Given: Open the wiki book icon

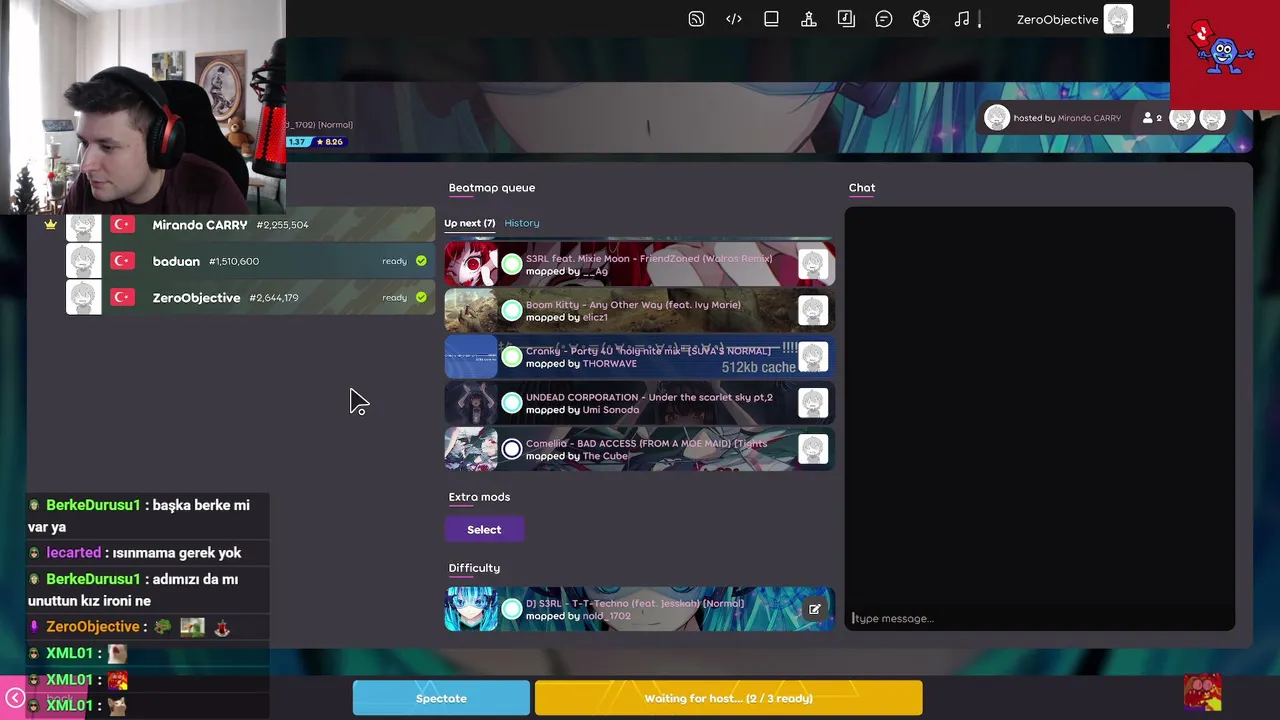Looking at the screenshot, I should coord(771,19).
